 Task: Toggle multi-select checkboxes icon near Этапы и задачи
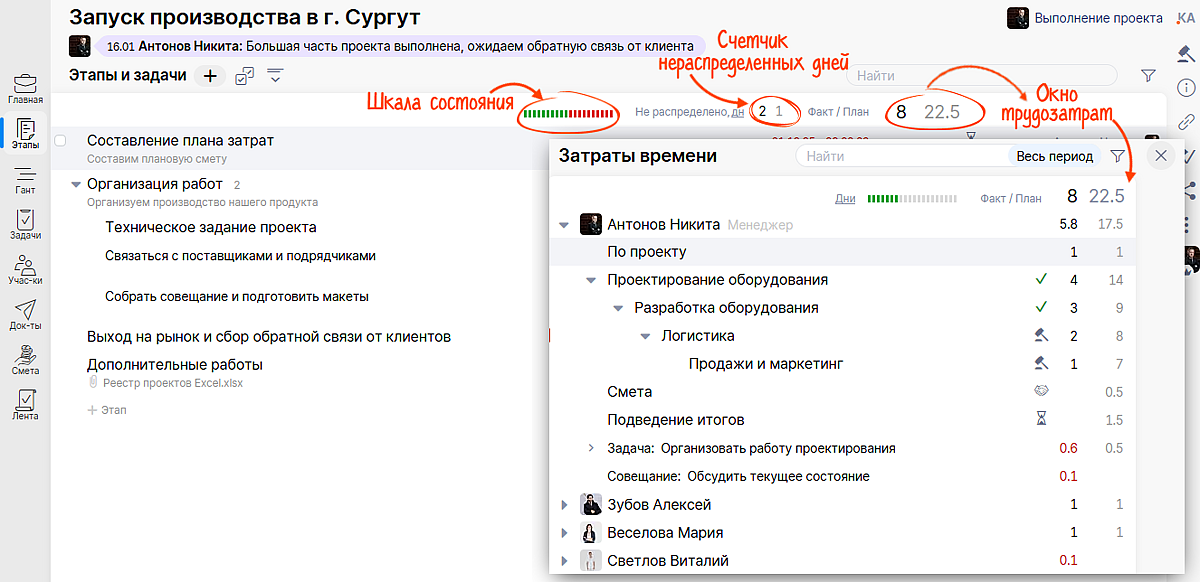[x=243, y=76]
